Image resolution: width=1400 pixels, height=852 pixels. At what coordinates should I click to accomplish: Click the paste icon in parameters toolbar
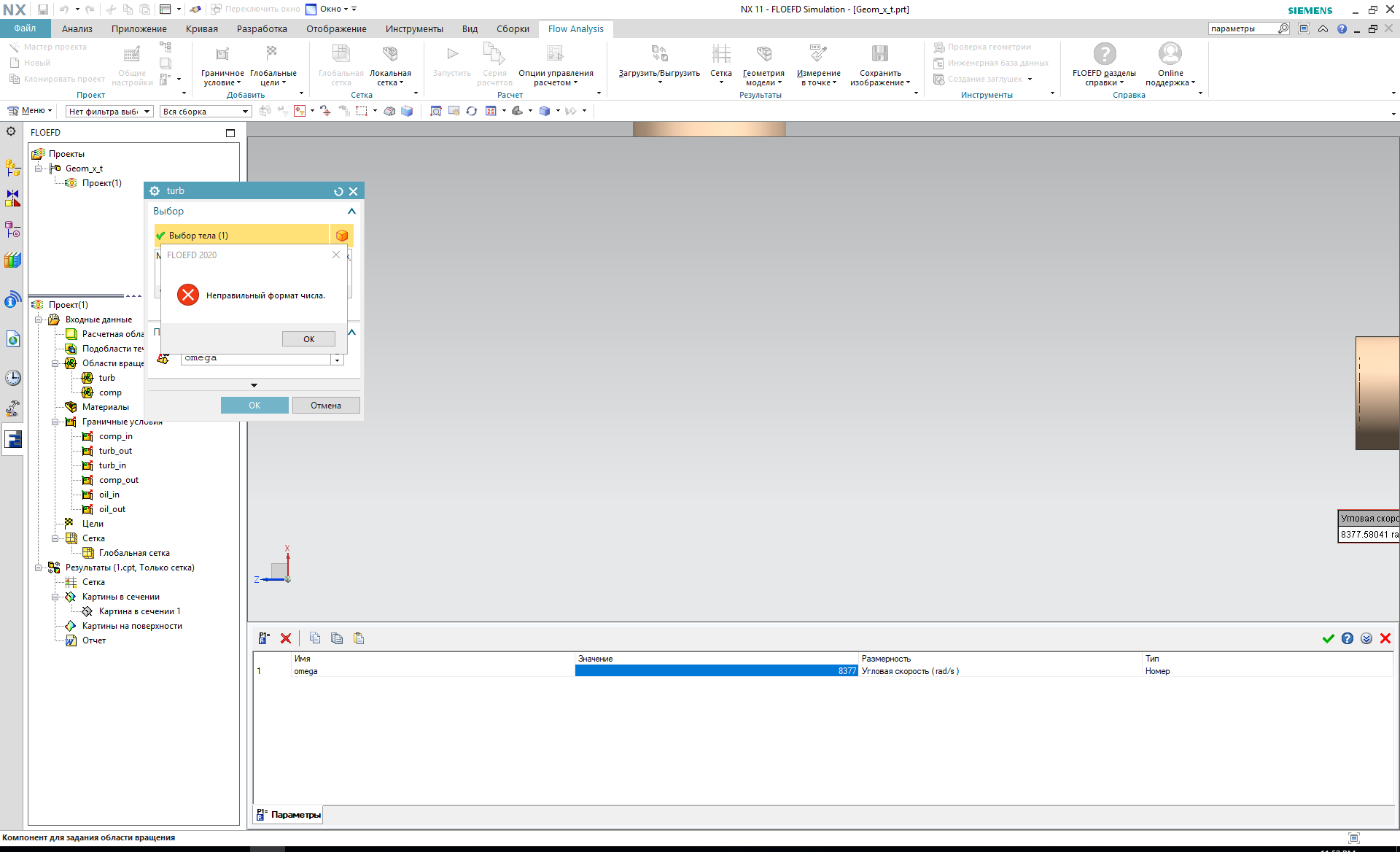point(359,638)
